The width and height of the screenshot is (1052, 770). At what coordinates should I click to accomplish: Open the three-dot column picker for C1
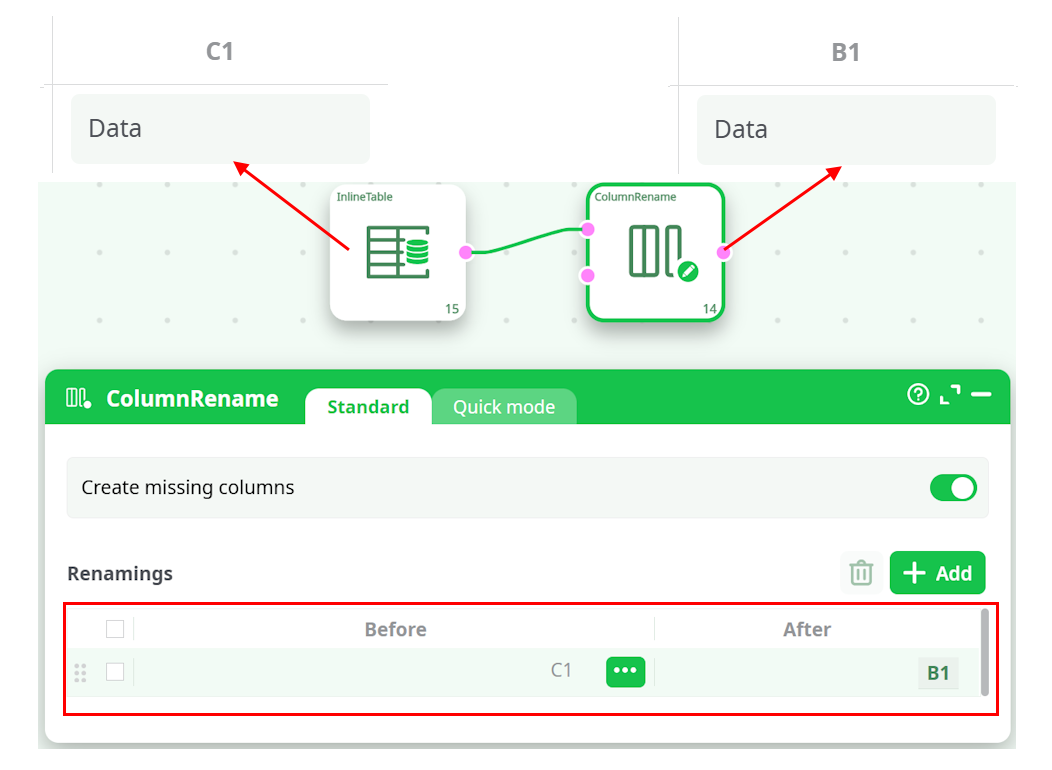625,671
